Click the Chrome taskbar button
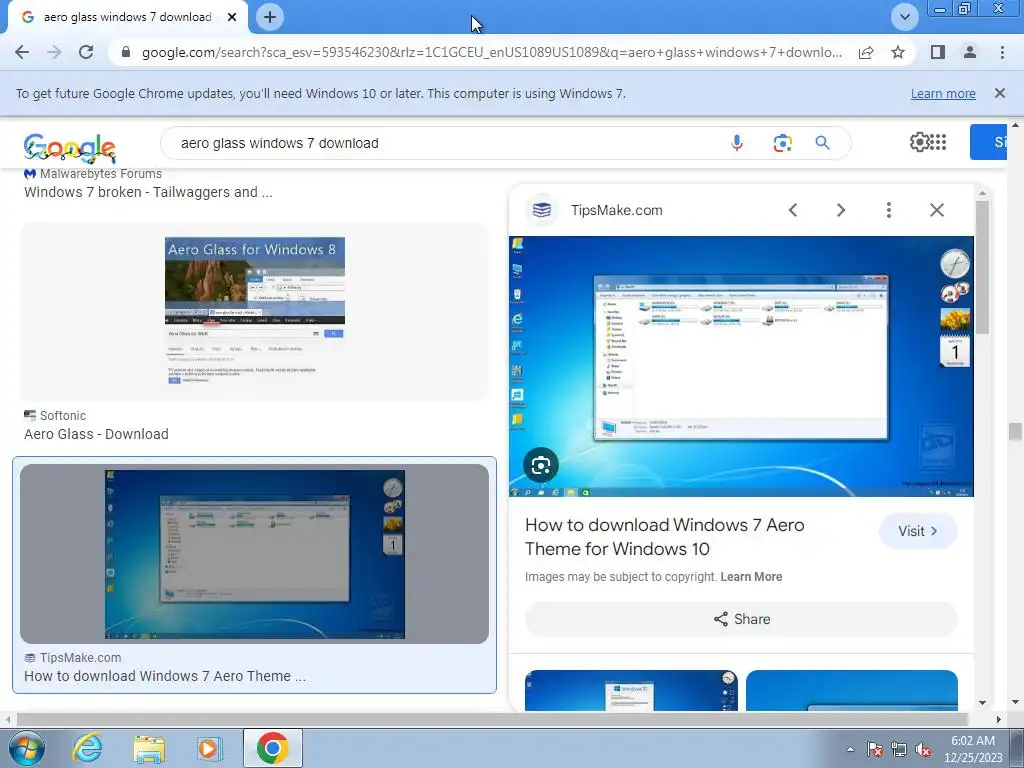 [272, 748]
